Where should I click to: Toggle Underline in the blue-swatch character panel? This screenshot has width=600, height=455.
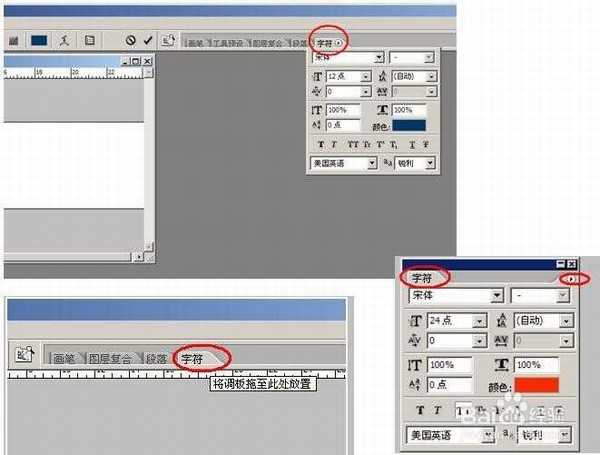click(412, 145)
